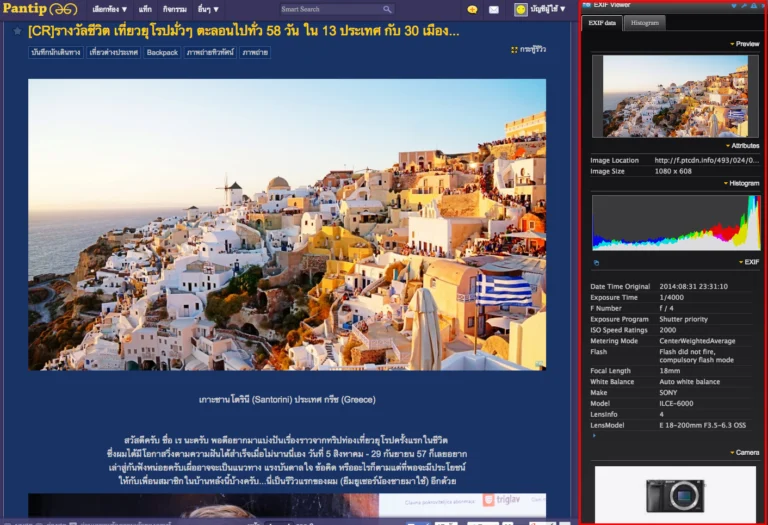Click the ภาพถ่ายทิวทัศน์ tag
768x525 pixels.
tap(210, 52)
